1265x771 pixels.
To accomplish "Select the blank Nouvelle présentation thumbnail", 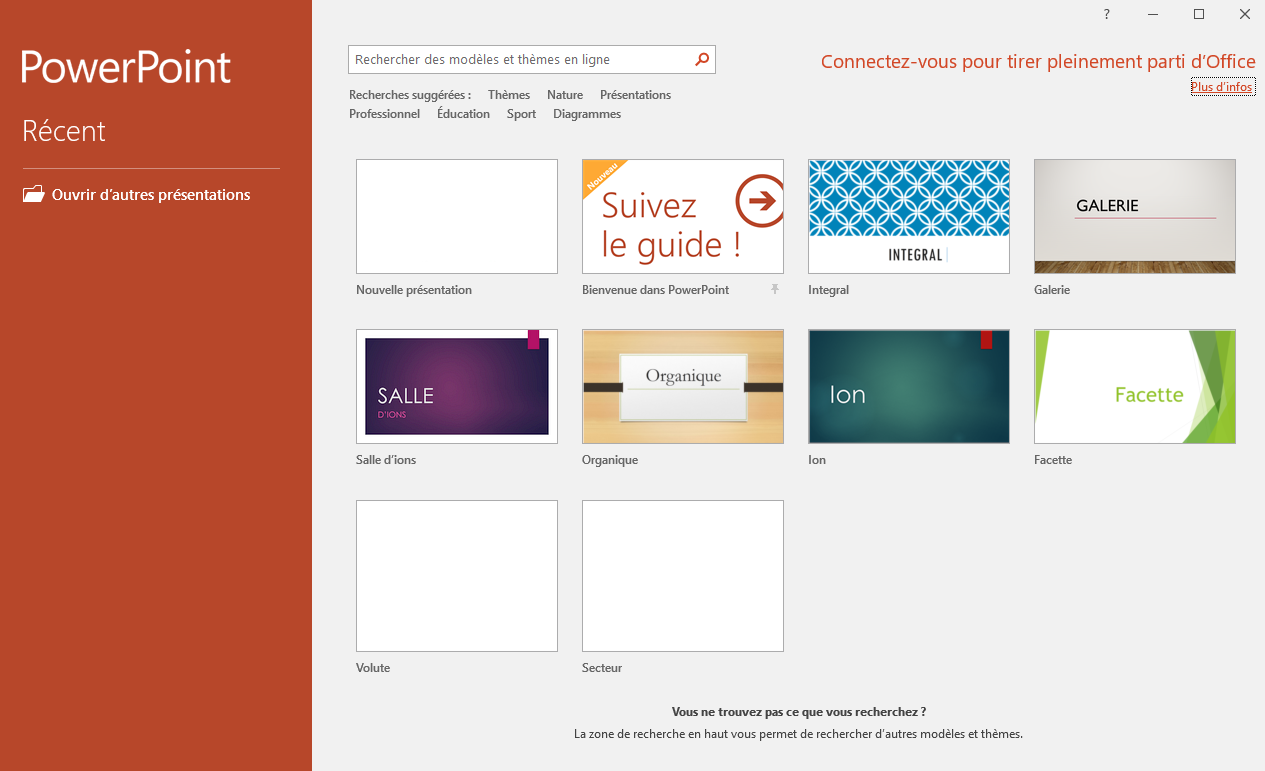I will pyautogui.click(x=457, y=216).
